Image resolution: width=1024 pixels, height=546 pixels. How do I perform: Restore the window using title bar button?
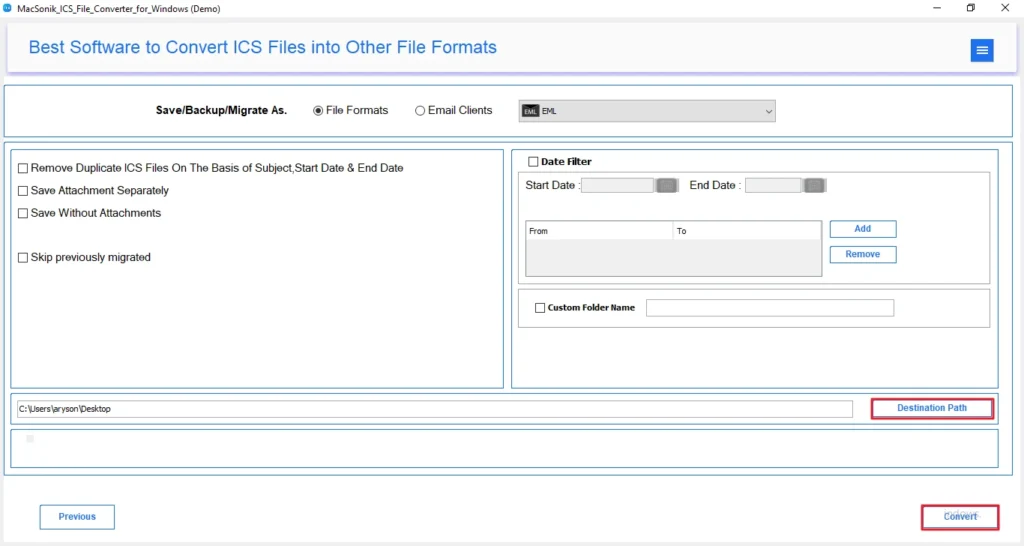pyautogui.click(x=970, y=8)
